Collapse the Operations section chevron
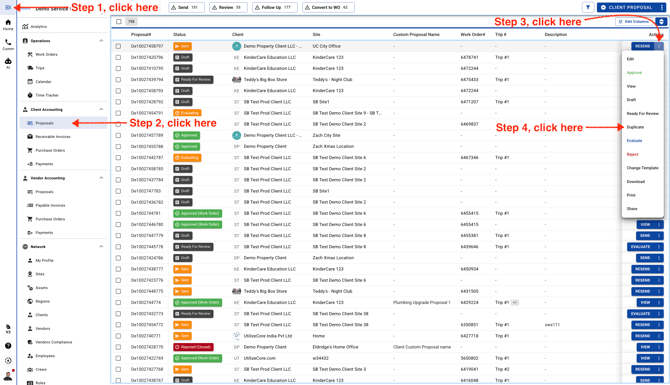Screen dimensions: 670x385 tap(101, 41)
